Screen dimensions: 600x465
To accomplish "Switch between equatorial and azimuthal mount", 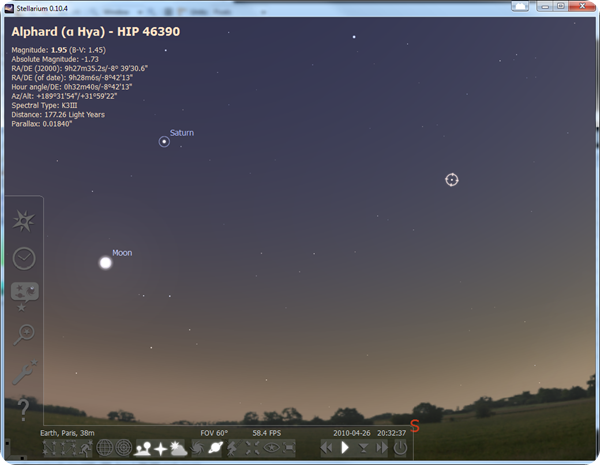I will pos(233,448).
